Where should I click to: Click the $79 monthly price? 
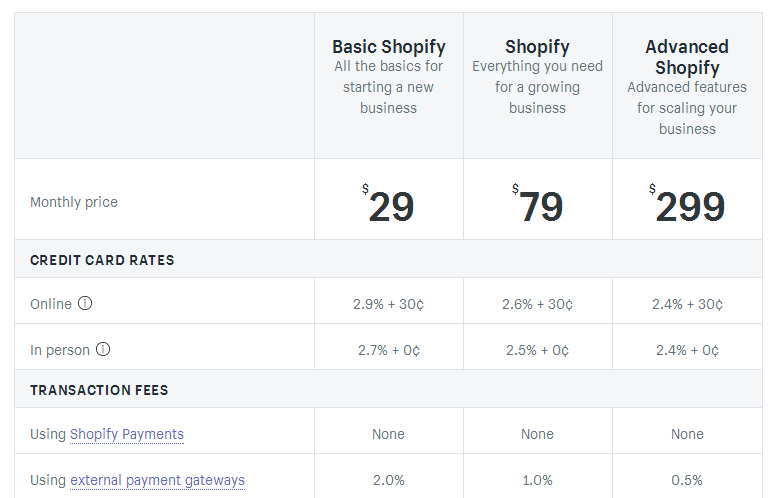pyautogui.click(x=538, y=204)
